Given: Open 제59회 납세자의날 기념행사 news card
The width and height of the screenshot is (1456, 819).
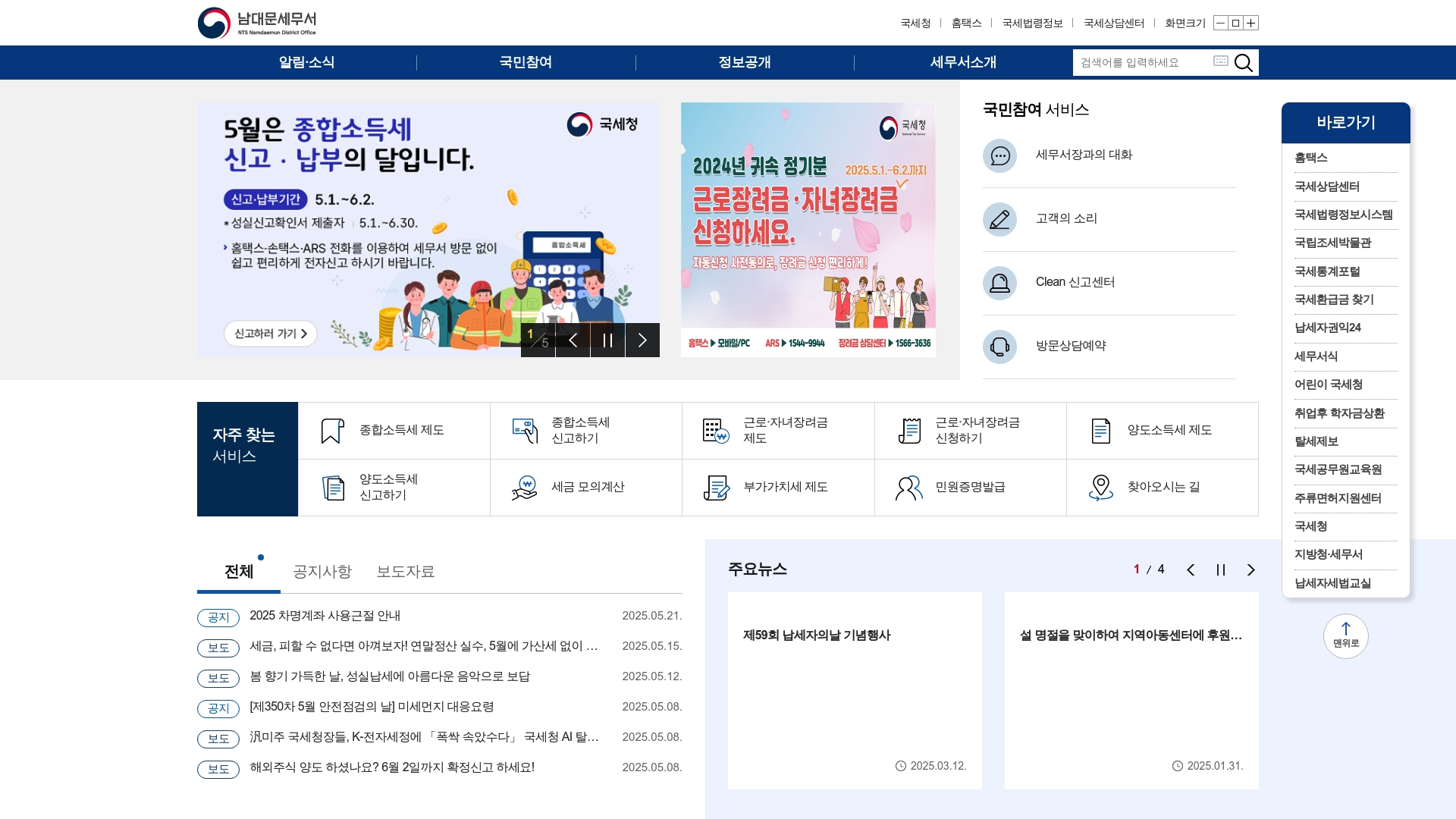Looking at the screenshot, I should tap(855, 690).
